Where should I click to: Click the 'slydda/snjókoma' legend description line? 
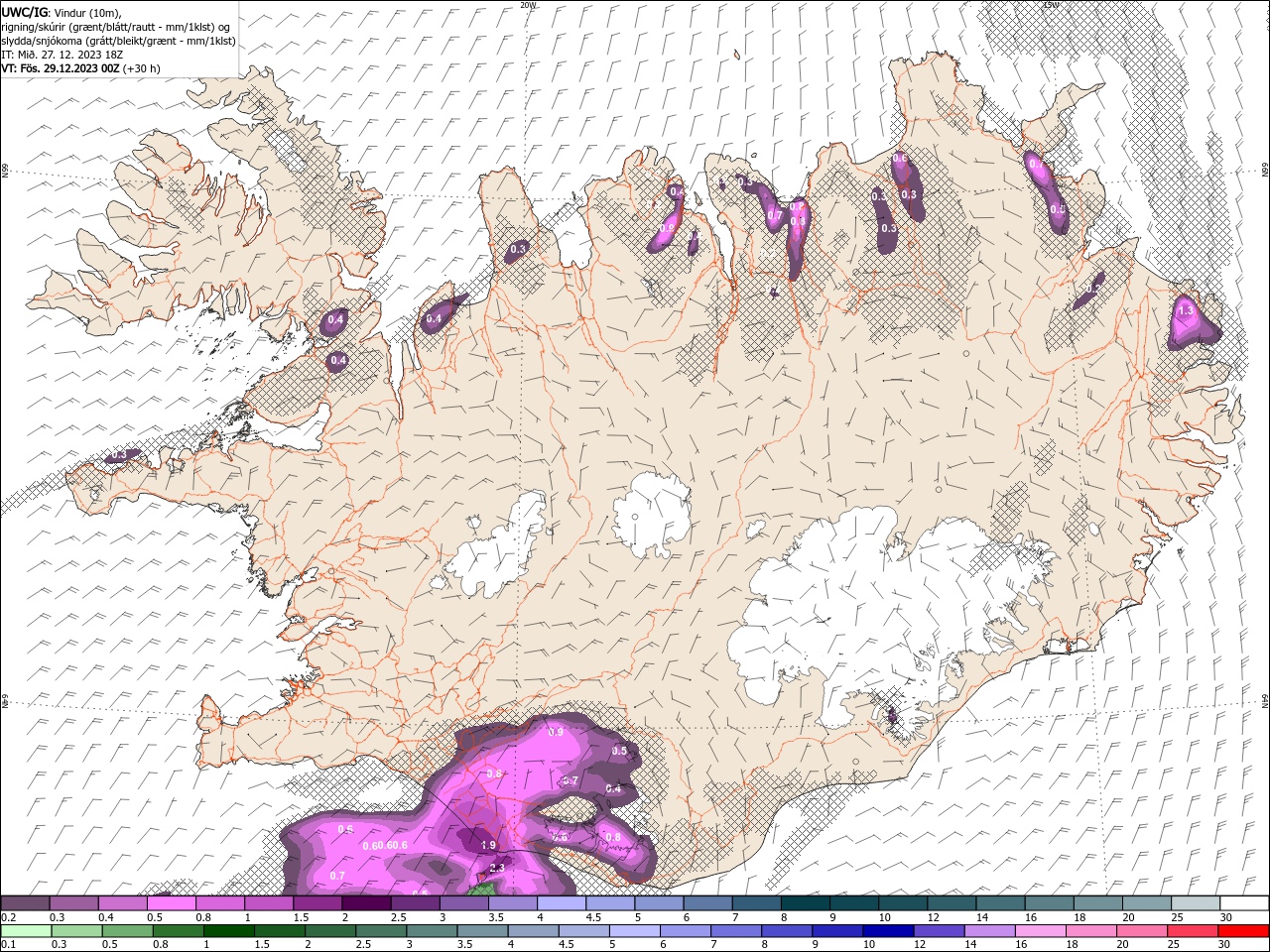coord(119,41)
